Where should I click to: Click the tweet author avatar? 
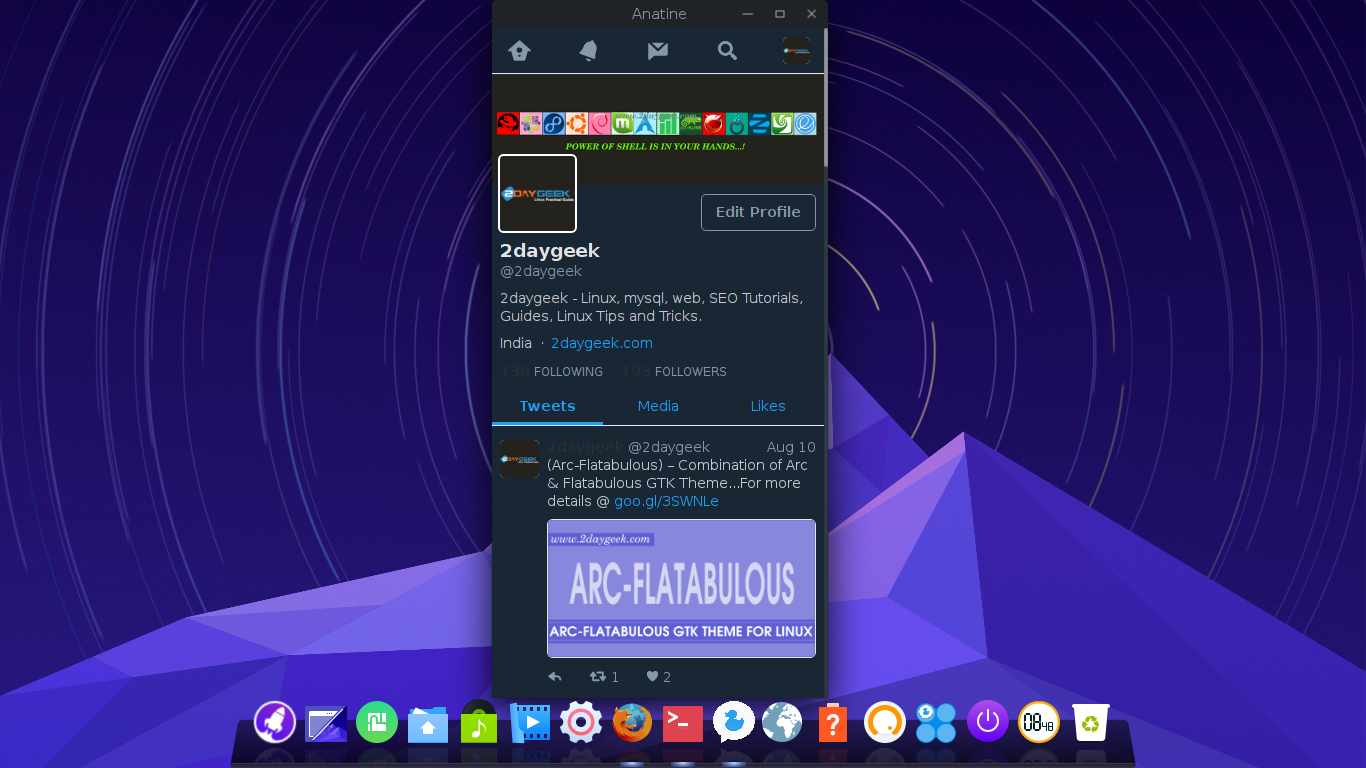(x=519, y=459)
